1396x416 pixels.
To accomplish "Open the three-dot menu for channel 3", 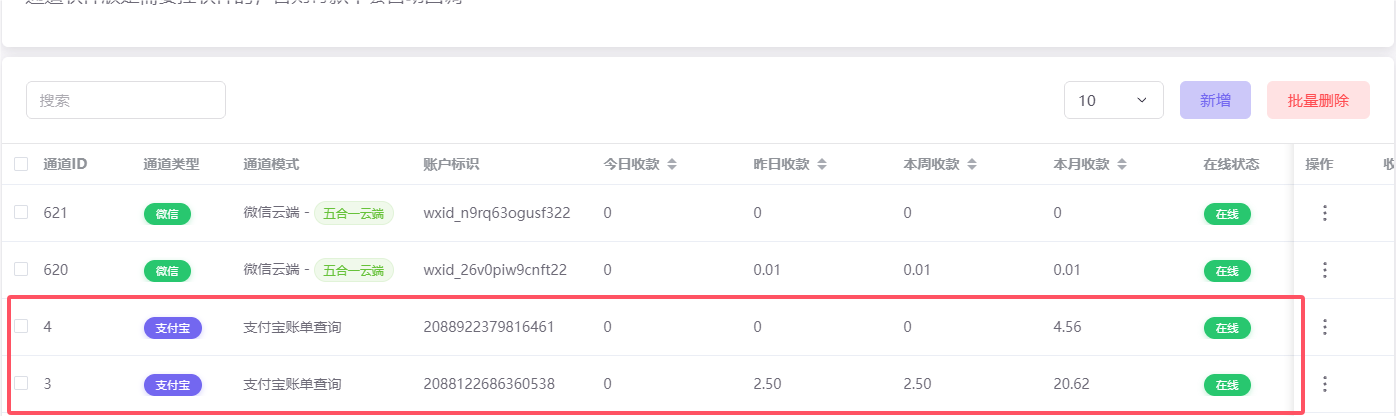I will (1325, 384).
